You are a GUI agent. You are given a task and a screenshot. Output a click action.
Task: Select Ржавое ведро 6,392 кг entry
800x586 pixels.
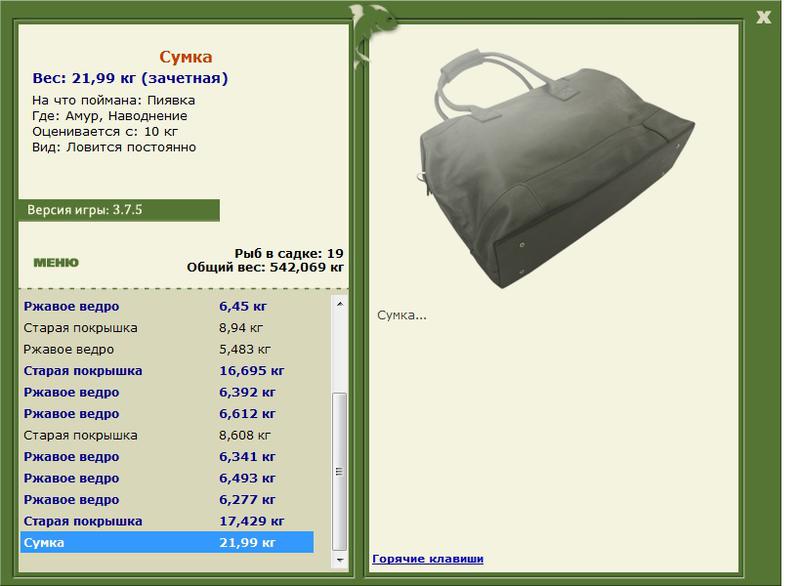[x=167, y=392]
